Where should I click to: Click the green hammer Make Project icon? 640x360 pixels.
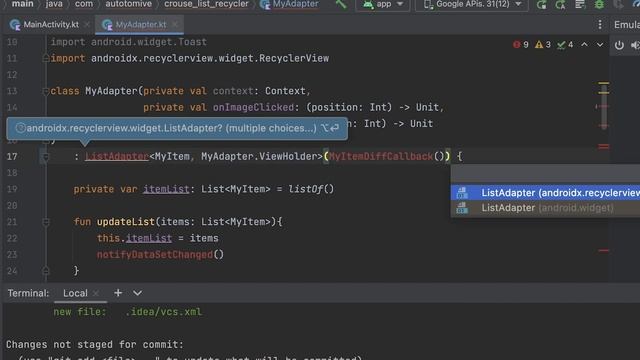(341, 4)
